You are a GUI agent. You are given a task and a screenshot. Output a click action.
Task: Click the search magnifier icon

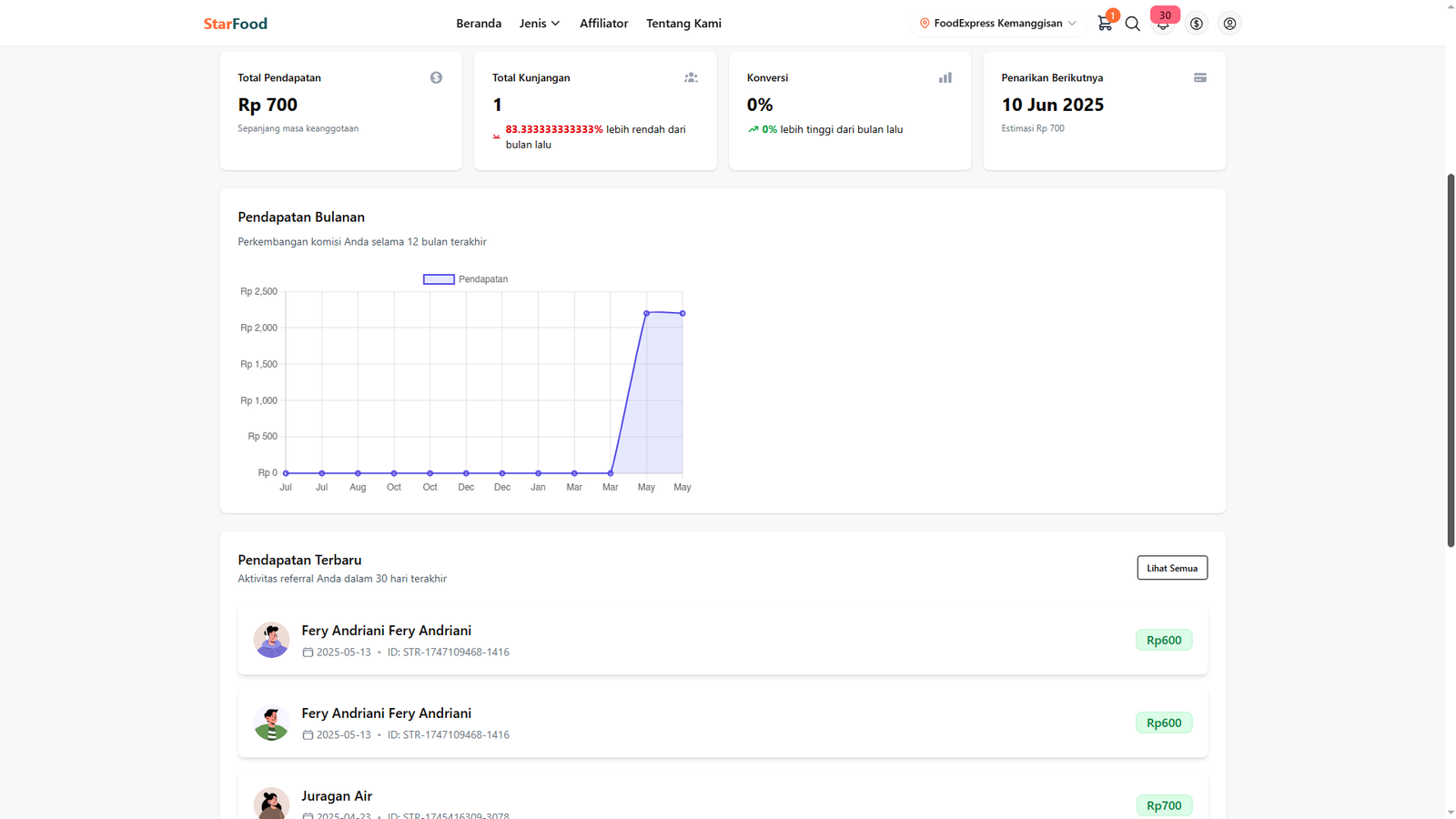coord(1132,24)
